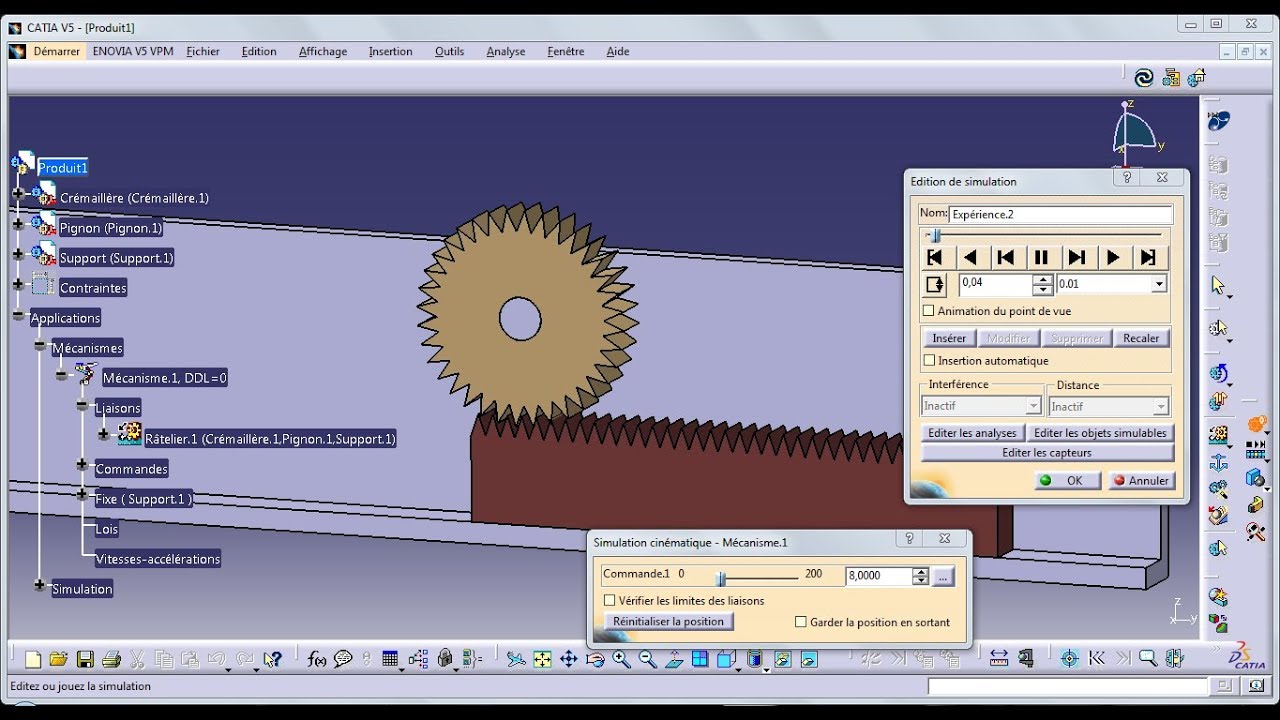Image resolution: width=1280 pixels, height=720 pixels.
Task: Open the Démarrer menu
Action: [56, 51]
